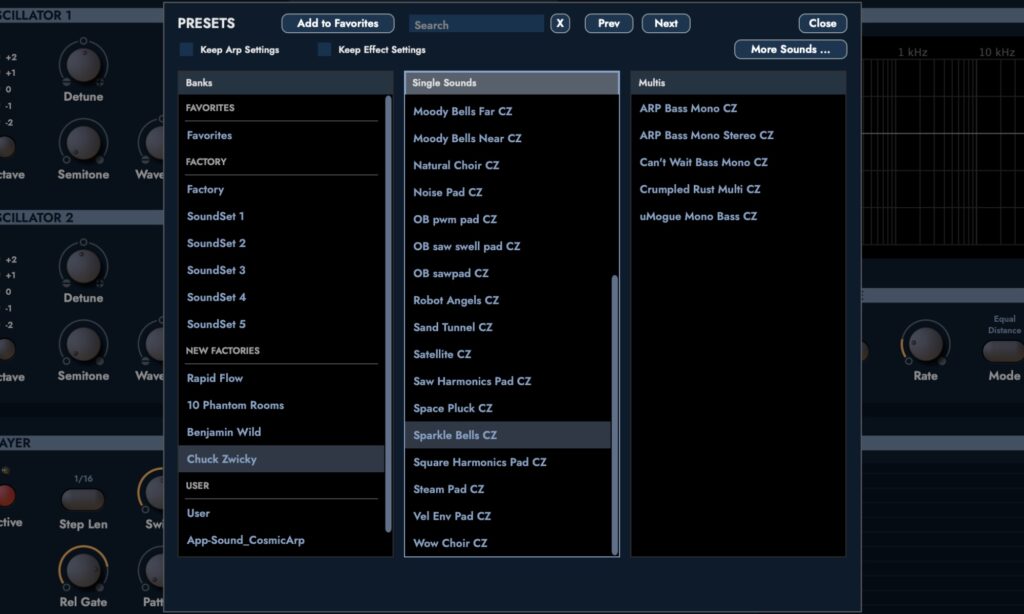The image size is (1024, 614).
Task: Load Can't Wait Bass Mono CZ multi
Action: click(x=738, y=163)
